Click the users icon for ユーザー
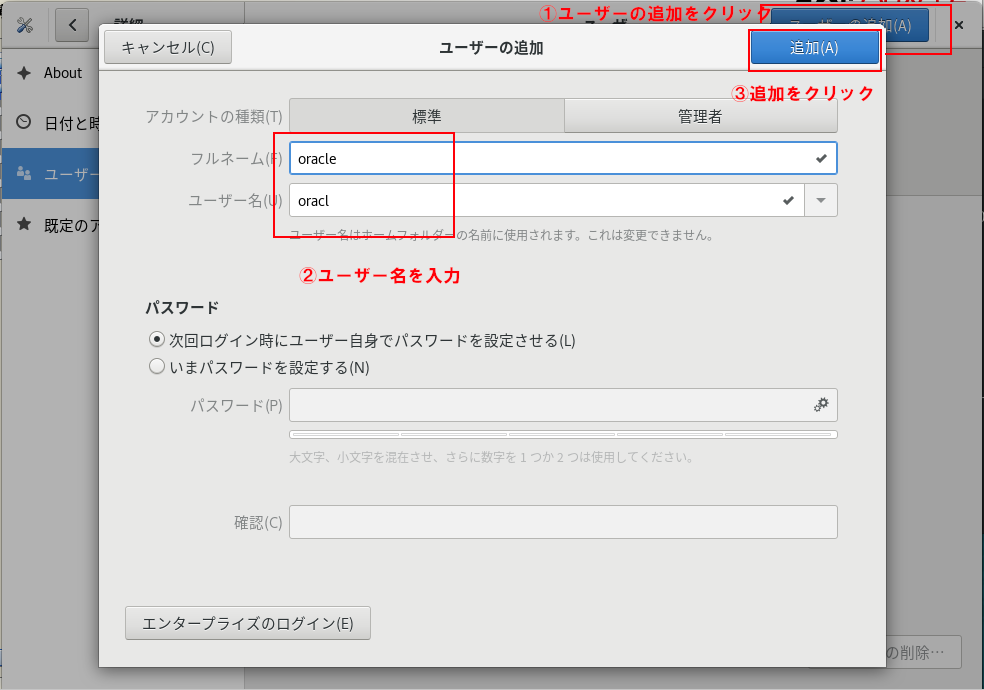This screenshot has width=984, height=690. click(24, 174)
